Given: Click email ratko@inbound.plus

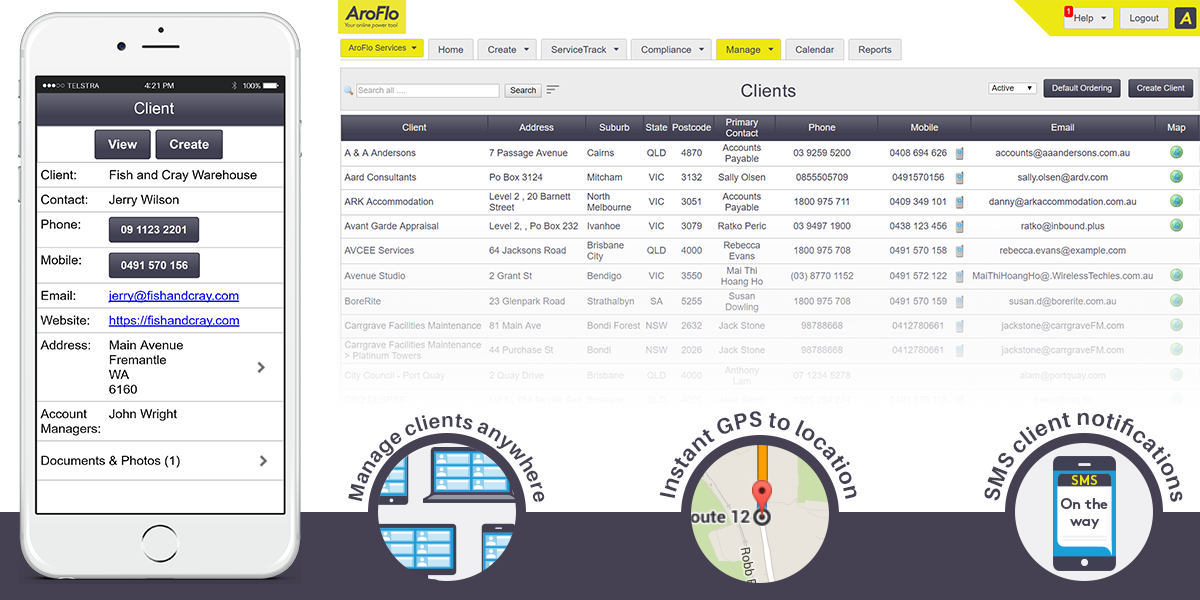Looking at the screenshot, I should pyautogui.click(x=1063, y=226).
